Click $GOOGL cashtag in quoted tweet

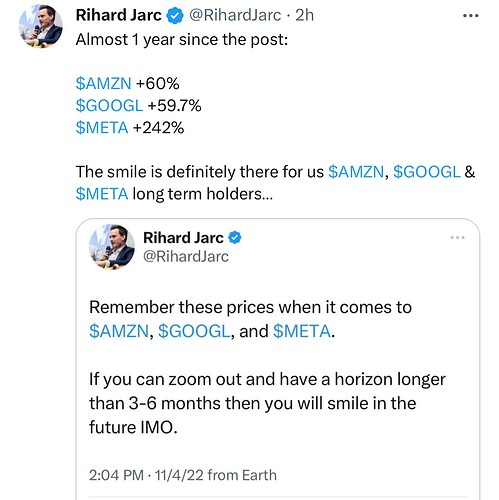click(194, 331)
